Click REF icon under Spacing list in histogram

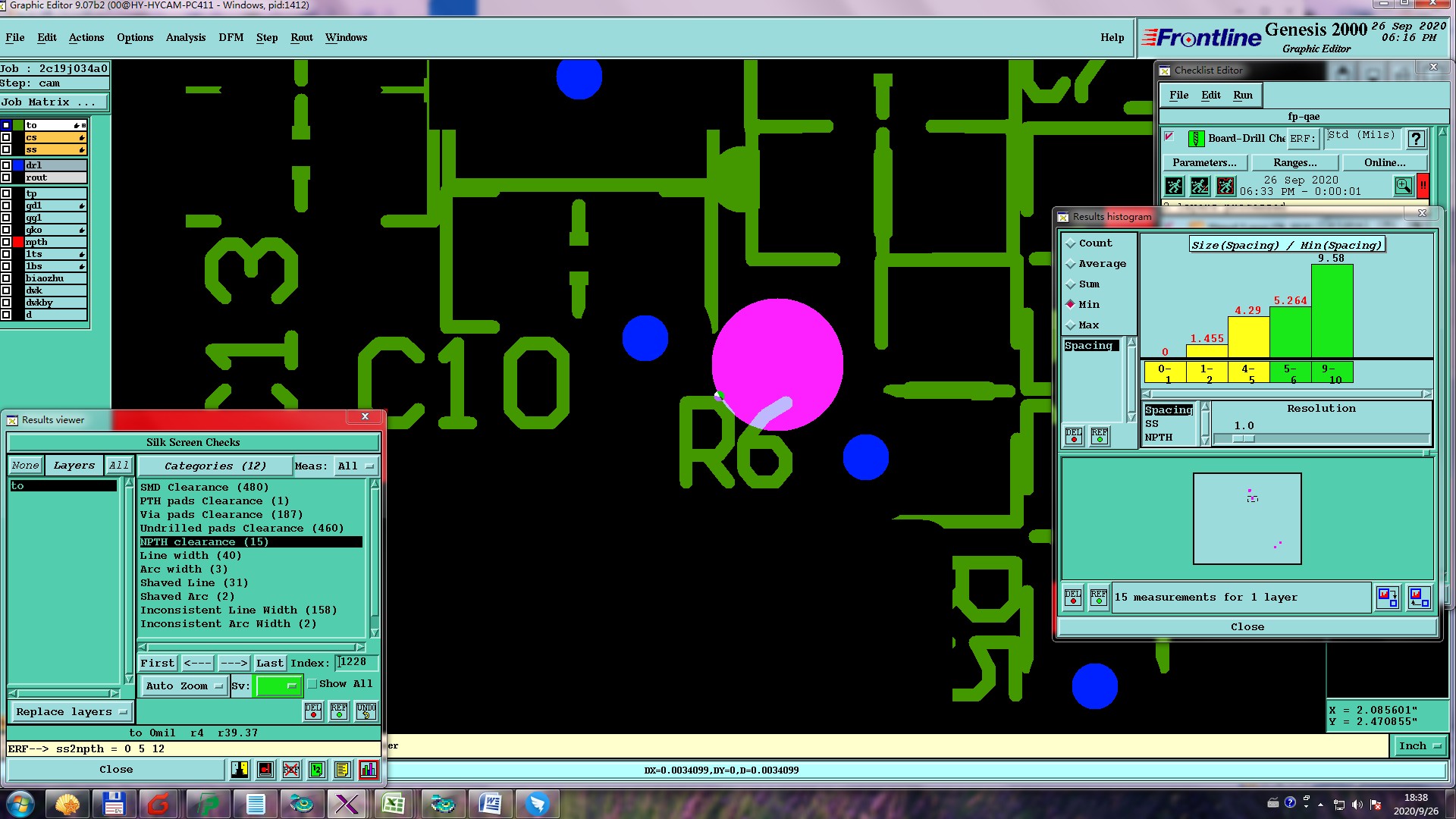[x=1100, y=435]
